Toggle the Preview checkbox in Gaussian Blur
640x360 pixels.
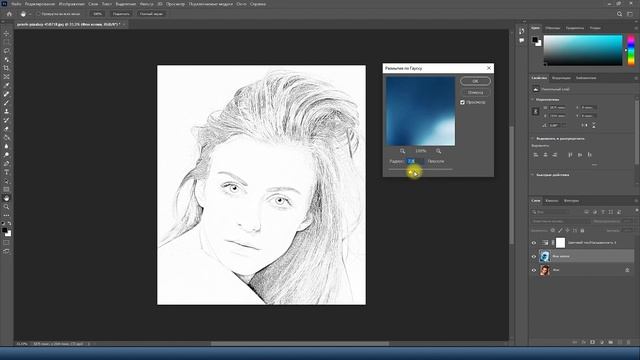click(462, 102)
